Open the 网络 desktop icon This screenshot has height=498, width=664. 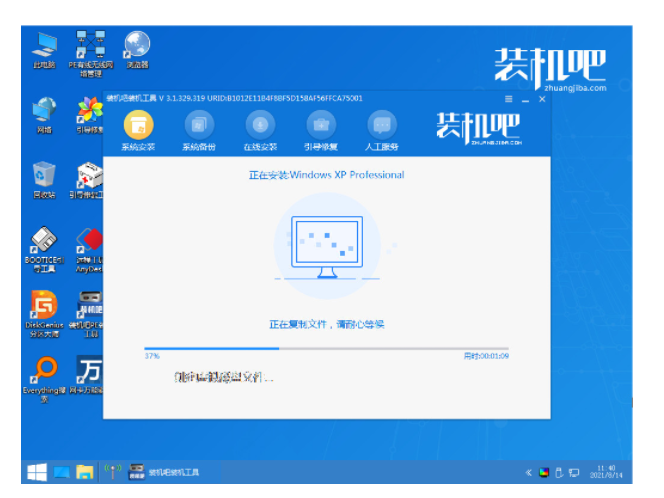pyautogui.click(x=44, y=115)
